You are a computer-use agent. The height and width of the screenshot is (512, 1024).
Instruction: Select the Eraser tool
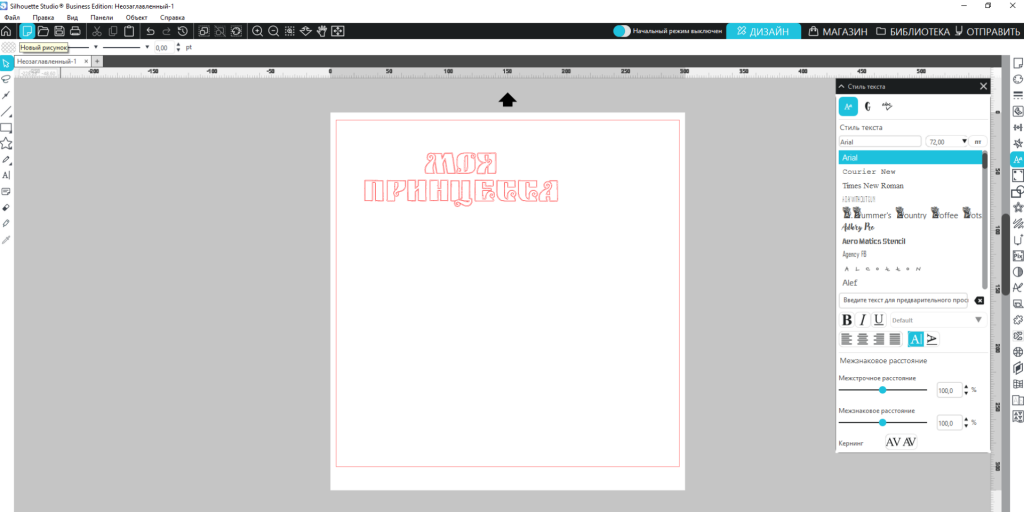coord(6,208)
